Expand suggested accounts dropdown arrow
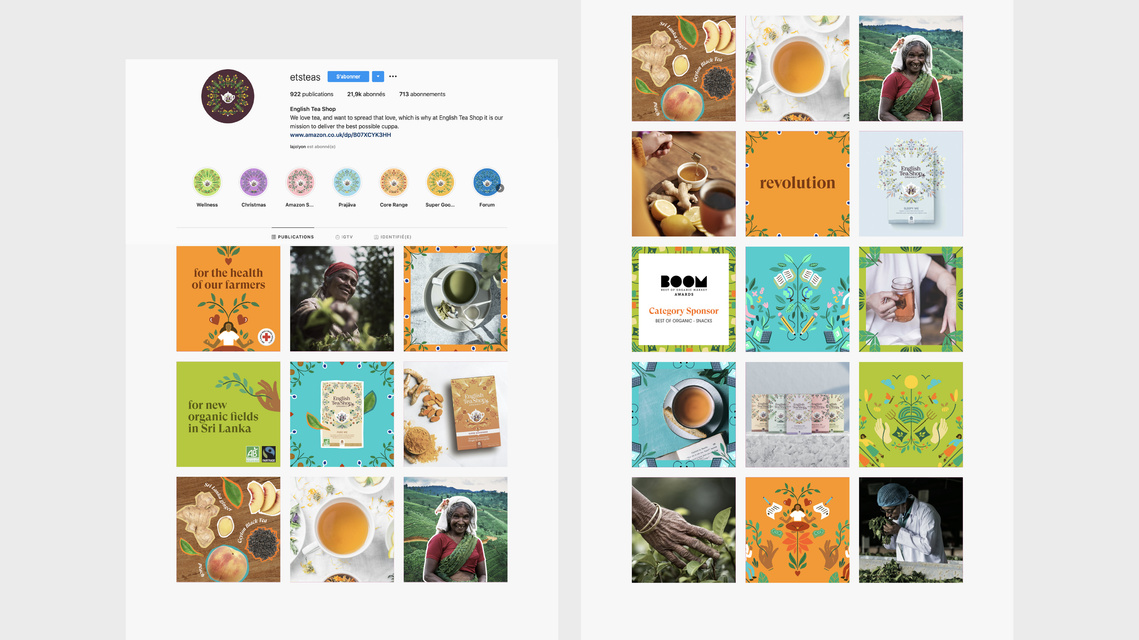The width and height of the screenshot is (1139, 640). pyautogui.click(x=378, y=76)
